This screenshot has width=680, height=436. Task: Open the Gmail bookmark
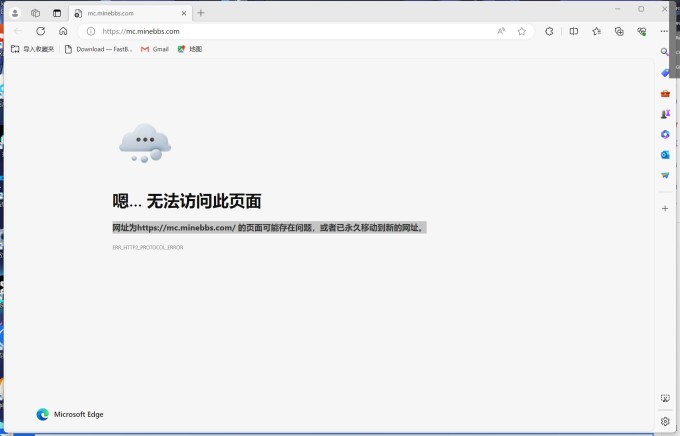tap(155, 49)
